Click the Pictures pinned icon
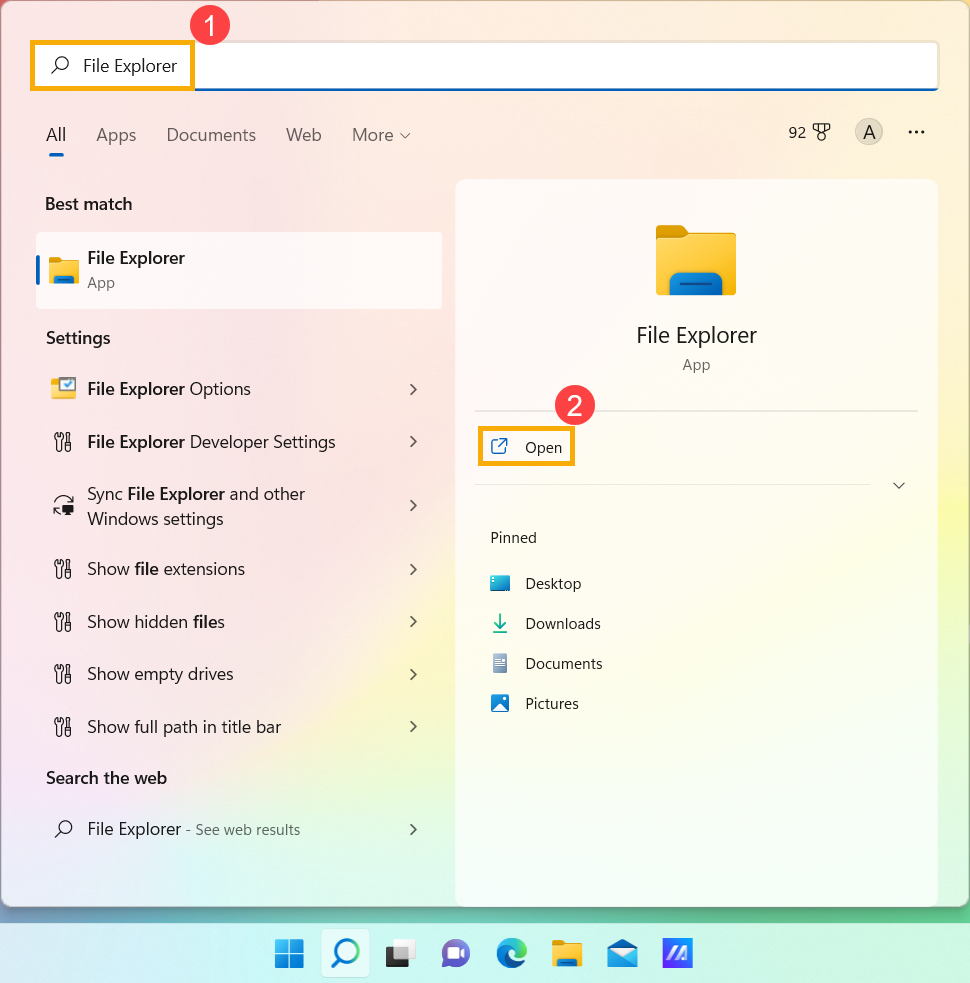 click(500, 703)
